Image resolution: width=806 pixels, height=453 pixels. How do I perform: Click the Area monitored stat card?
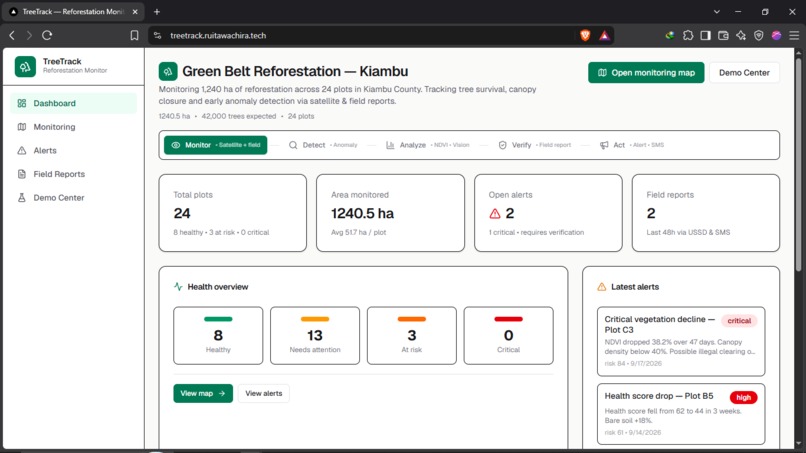pyautogui.click(x=390, y=213)
